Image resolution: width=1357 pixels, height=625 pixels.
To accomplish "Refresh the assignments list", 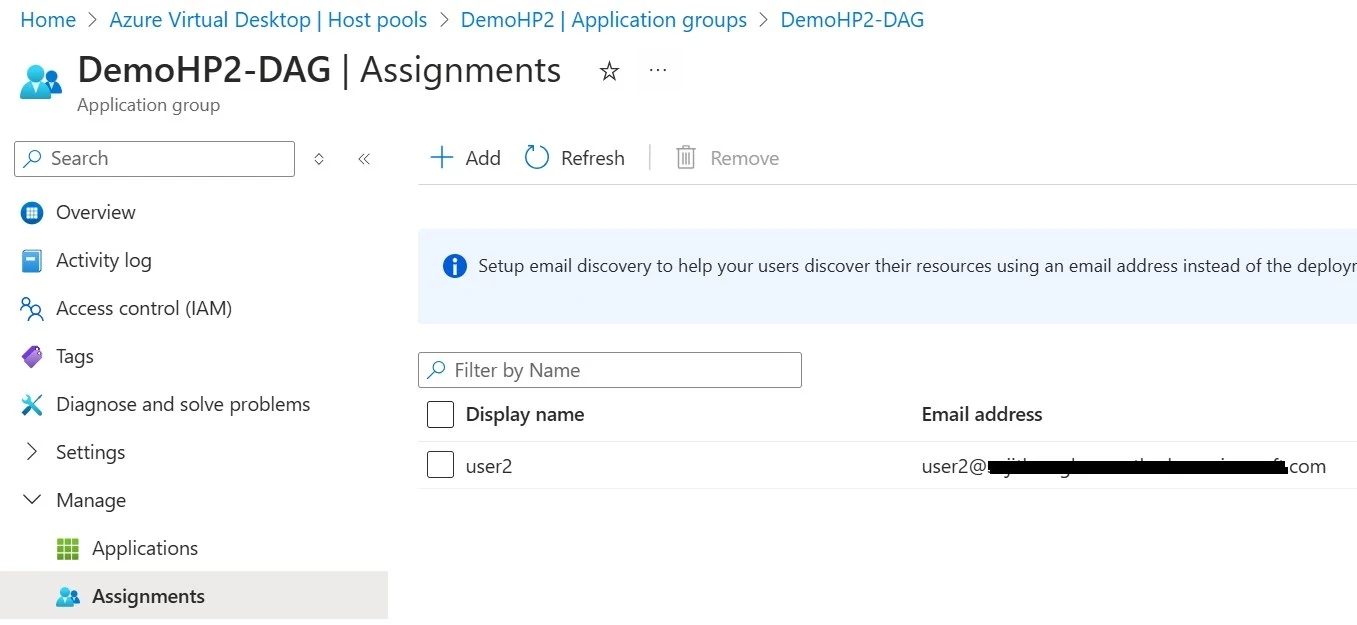I will [575, 158].
